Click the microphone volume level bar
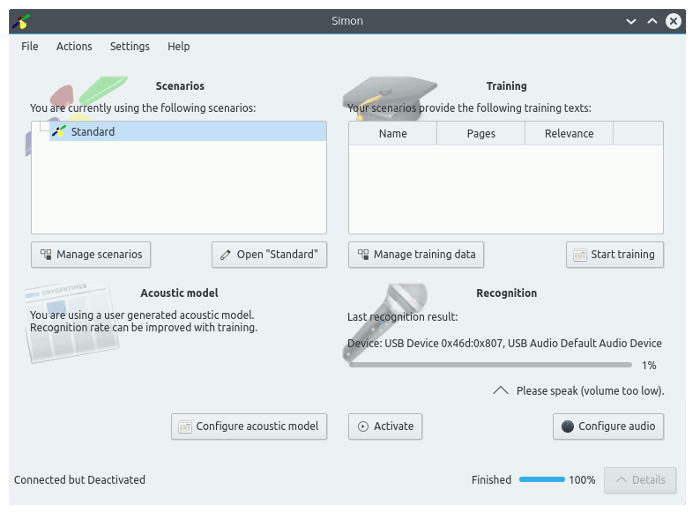This screenshot has height=519, width=700. click(491, 365)
